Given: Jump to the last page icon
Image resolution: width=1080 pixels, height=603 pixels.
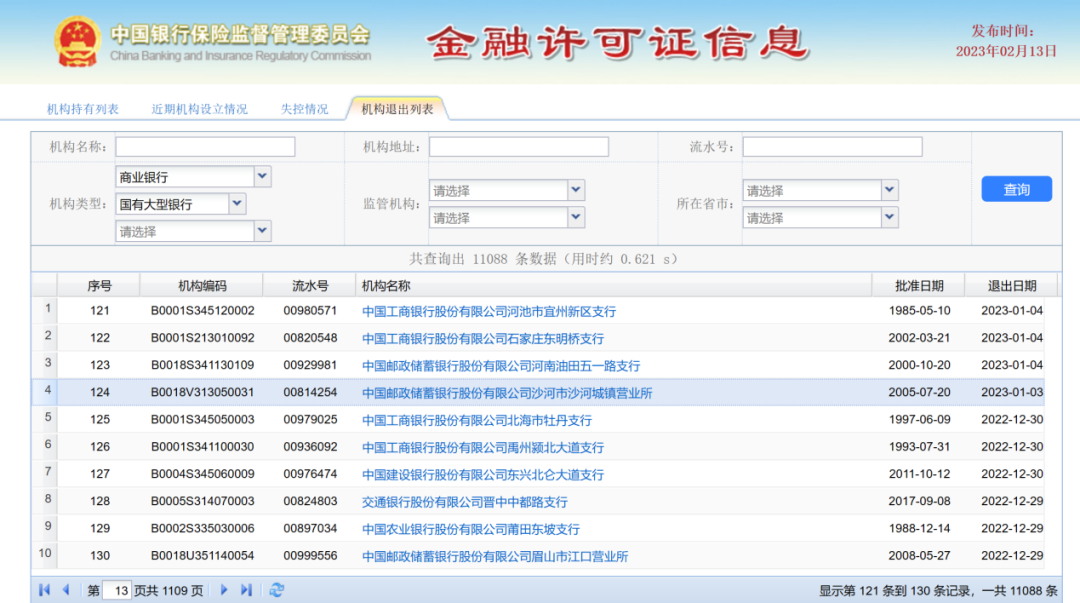Looking at the screenshot, I should pos(246,590).
